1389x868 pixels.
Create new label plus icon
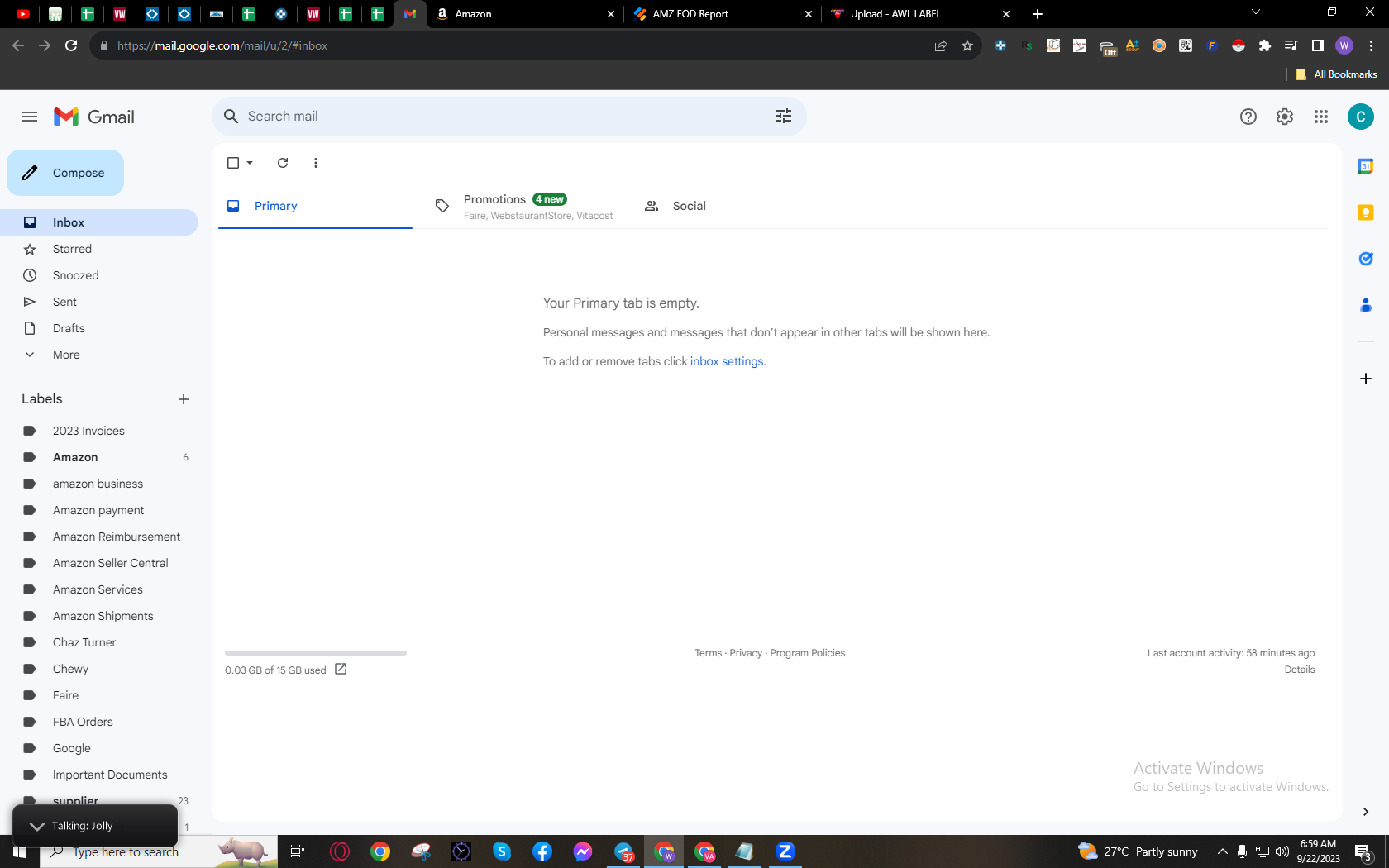pyautogui.click(x=184, y=399)
